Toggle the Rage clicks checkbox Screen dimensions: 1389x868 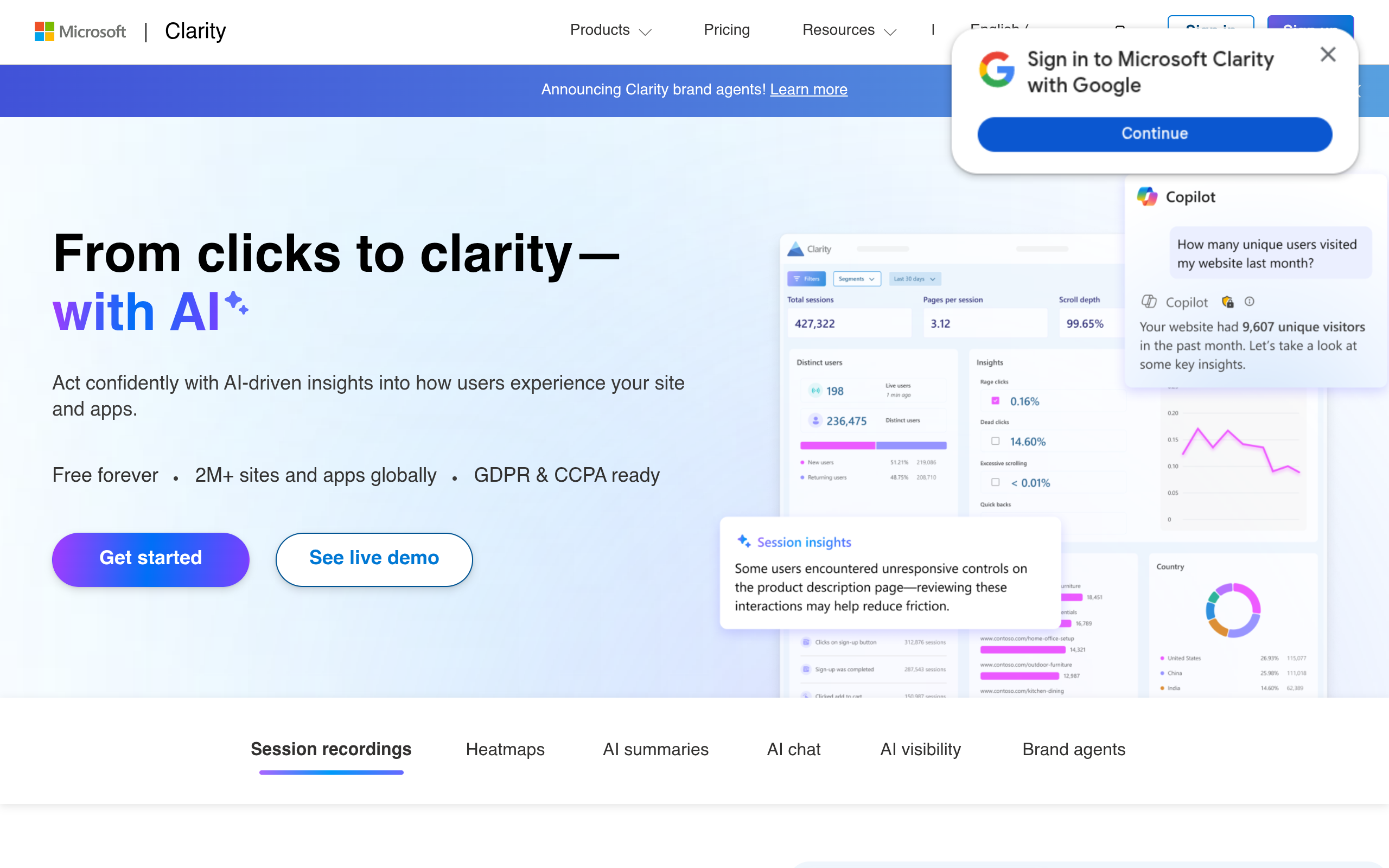(995, 401)
